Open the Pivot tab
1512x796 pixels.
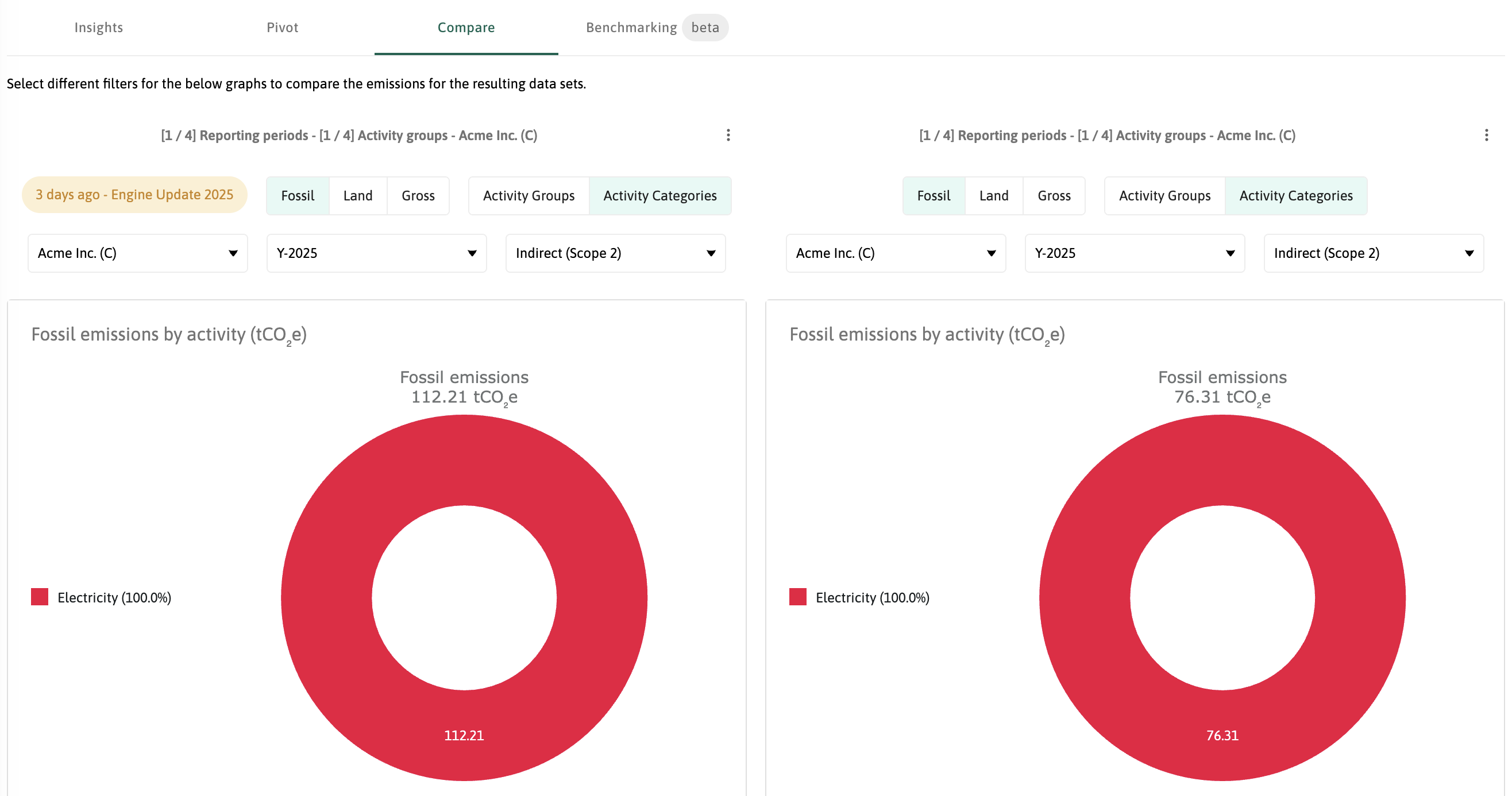pyautogui.click(x=282, y=28)
